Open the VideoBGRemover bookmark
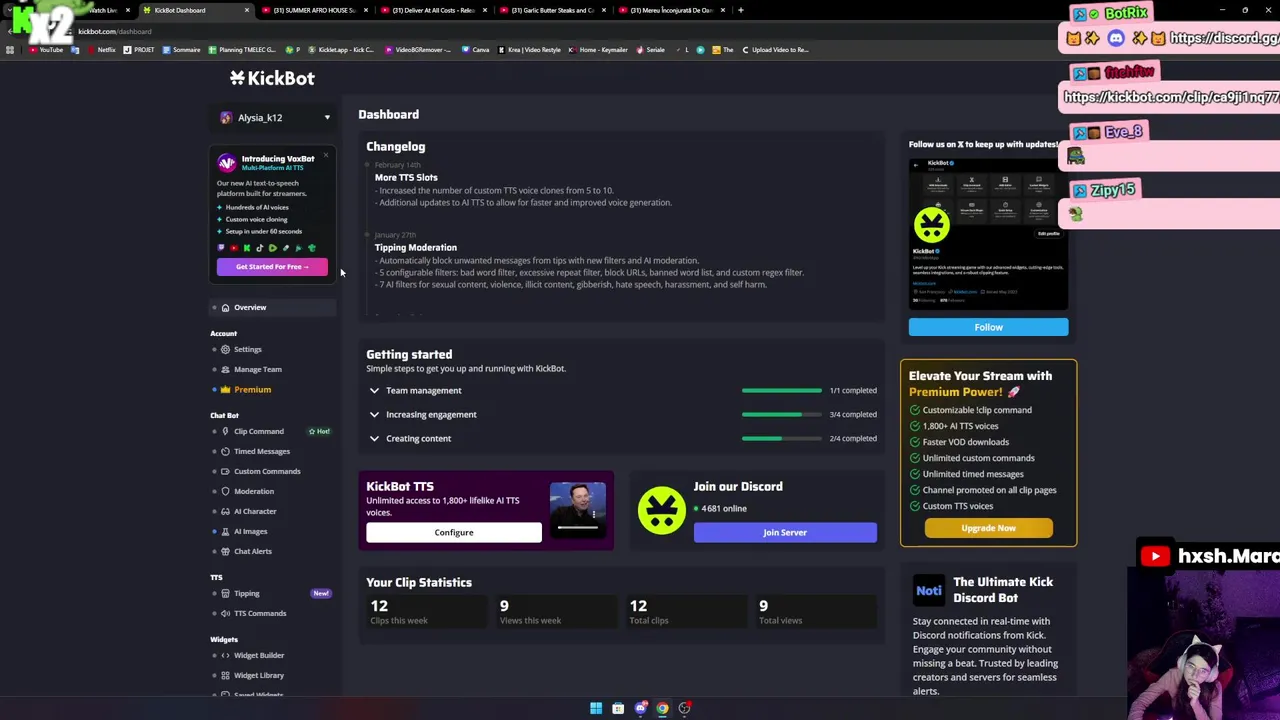This screenshot has height=720, width=1280. 418,50
